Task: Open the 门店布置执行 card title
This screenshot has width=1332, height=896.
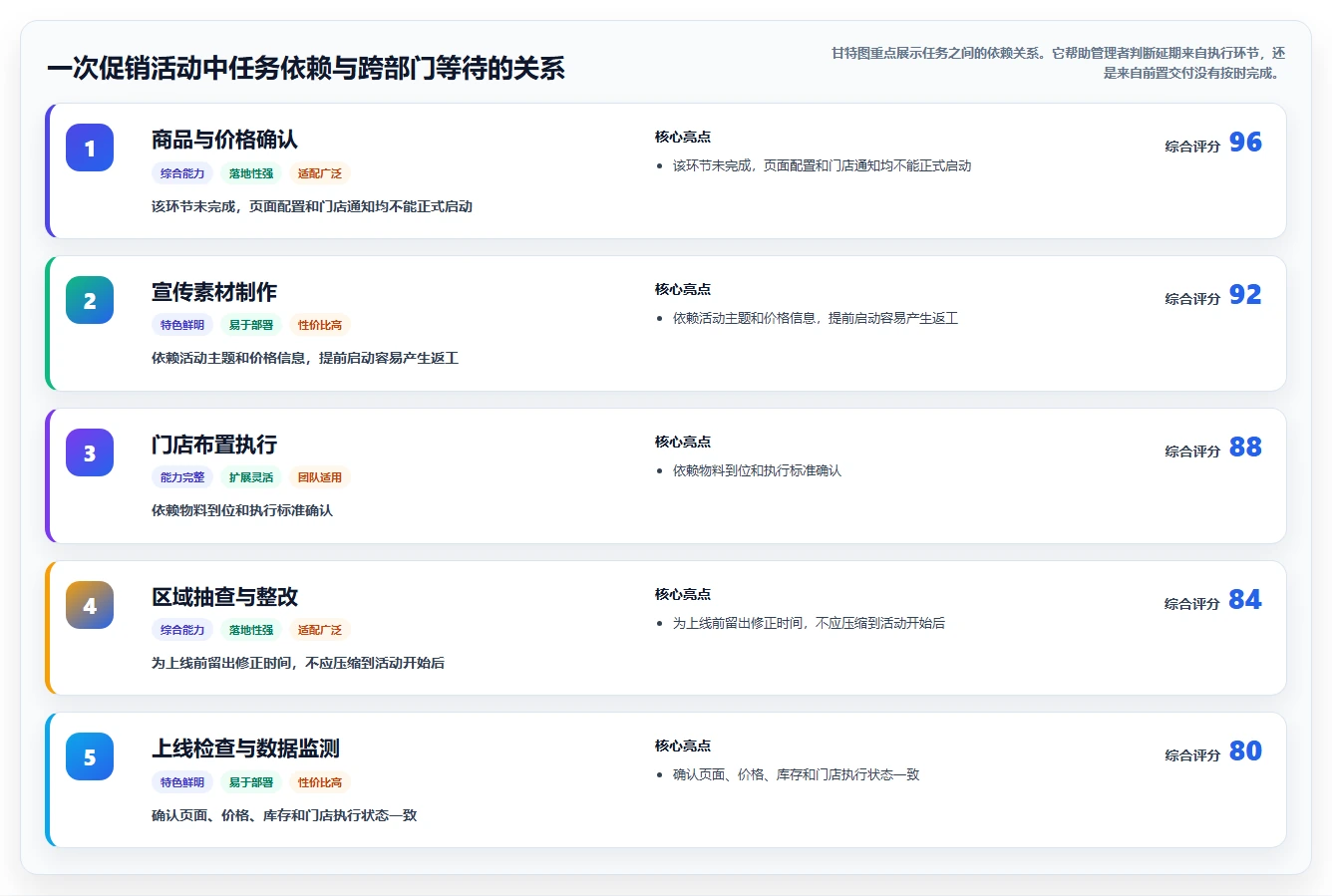Action: coord(214,445)
